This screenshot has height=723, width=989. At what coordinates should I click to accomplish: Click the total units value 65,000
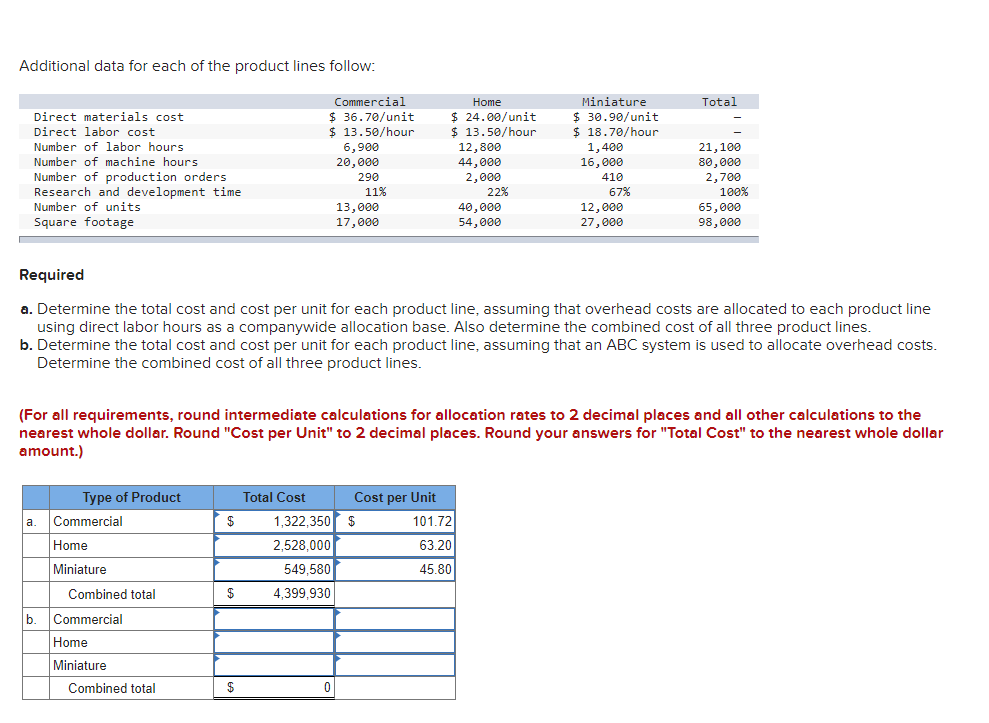click(719, 207)
